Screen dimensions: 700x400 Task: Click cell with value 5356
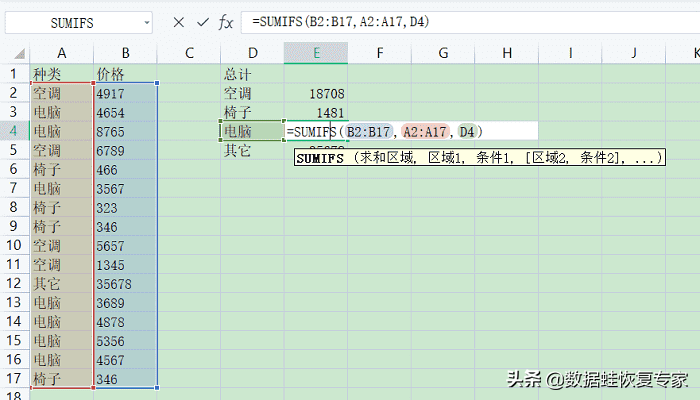125,340
